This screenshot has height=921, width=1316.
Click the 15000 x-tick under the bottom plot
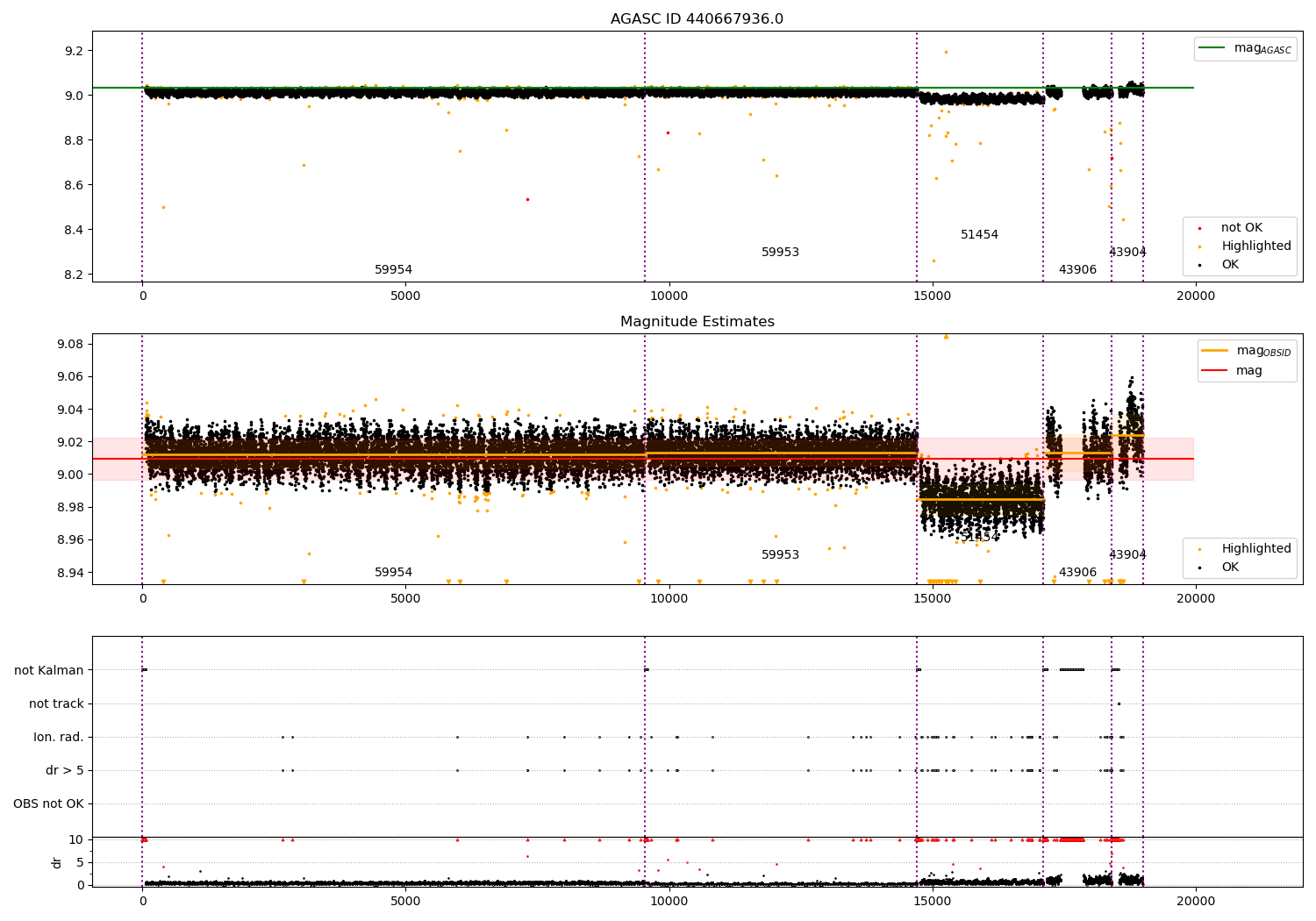[932, 902]
